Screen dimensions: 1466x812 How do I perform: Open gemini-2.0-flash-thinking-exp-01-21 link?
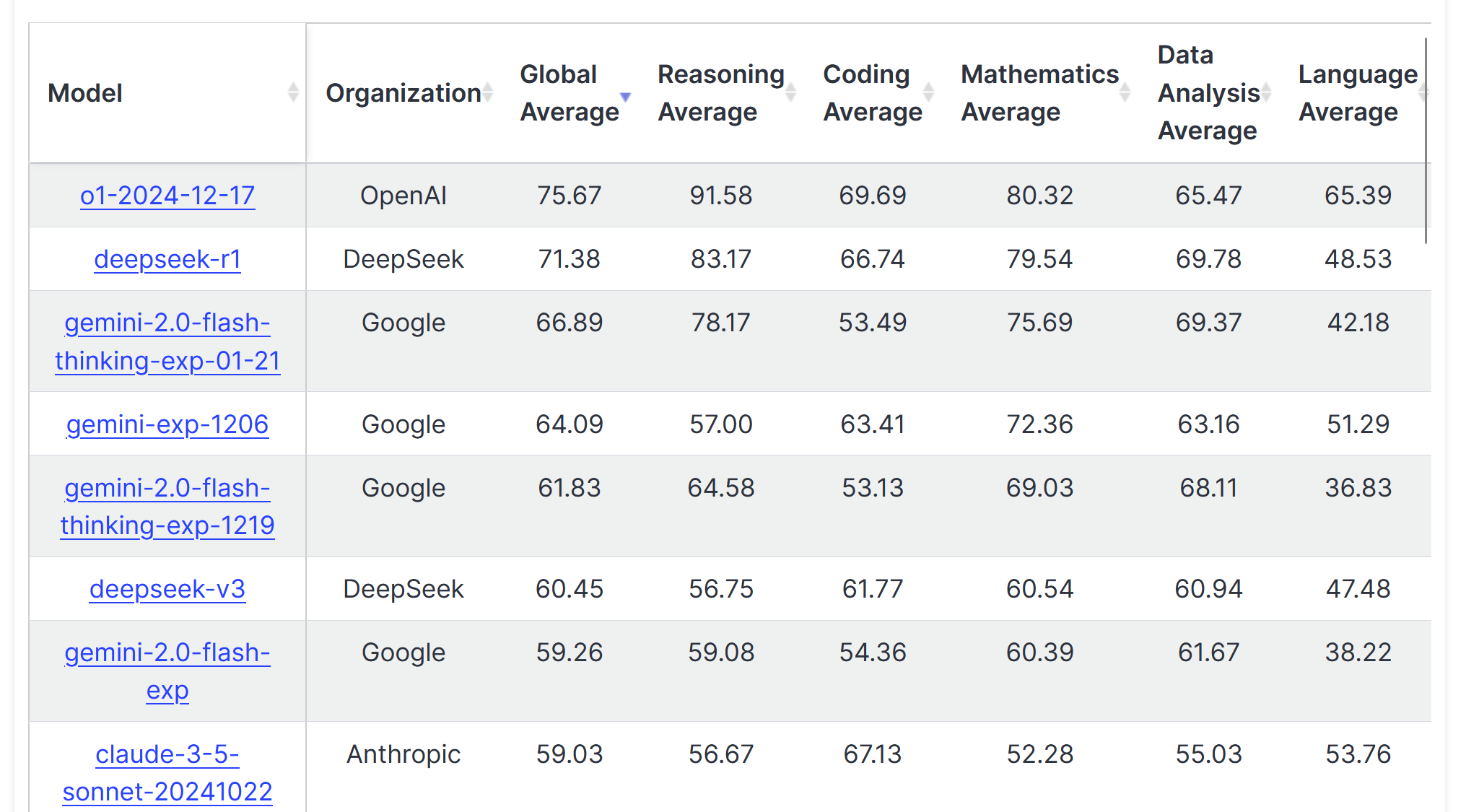(x=167, y=341)
